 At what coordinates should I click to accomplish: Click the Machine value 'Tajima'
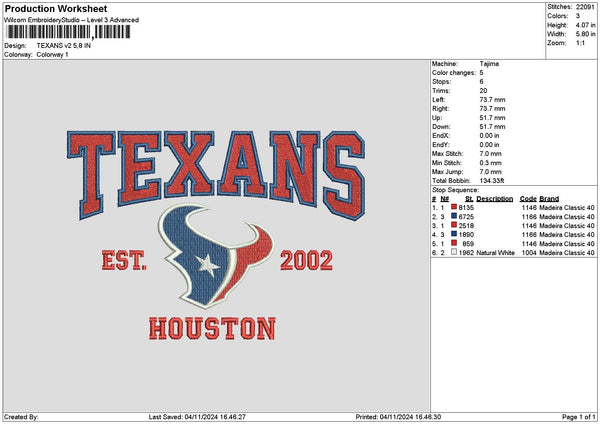pos(489,64)
